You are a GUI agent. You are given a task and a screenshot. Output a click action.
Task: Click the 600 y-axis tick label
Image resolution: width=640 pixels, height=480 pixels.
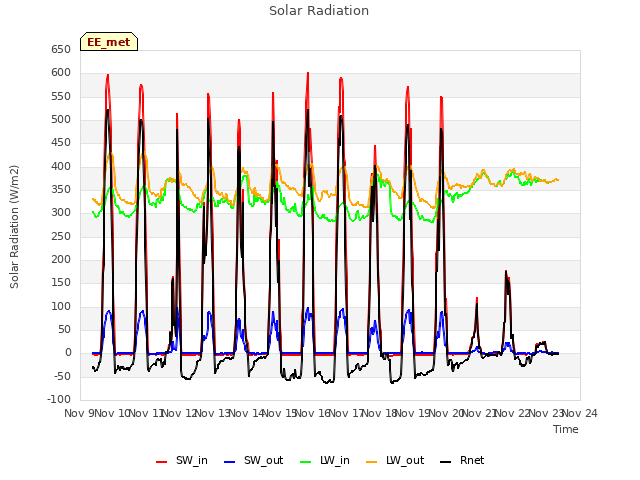61,73
